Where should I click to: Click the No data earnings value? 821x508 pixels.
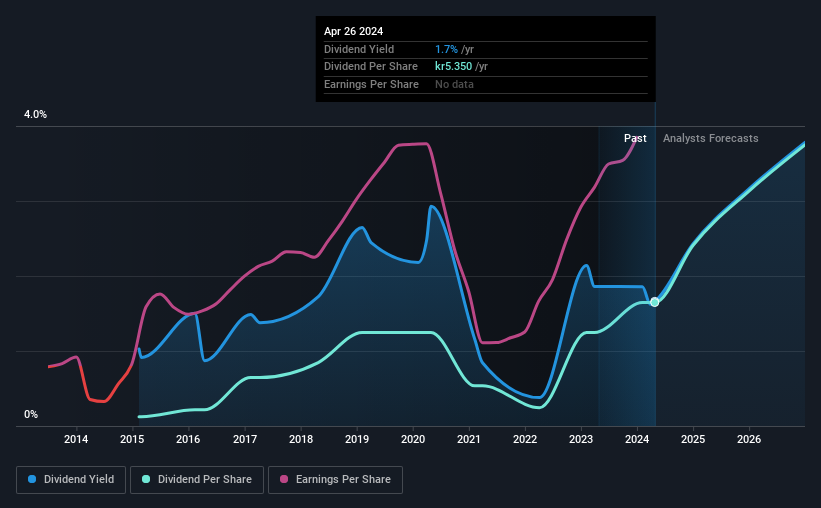454,84
